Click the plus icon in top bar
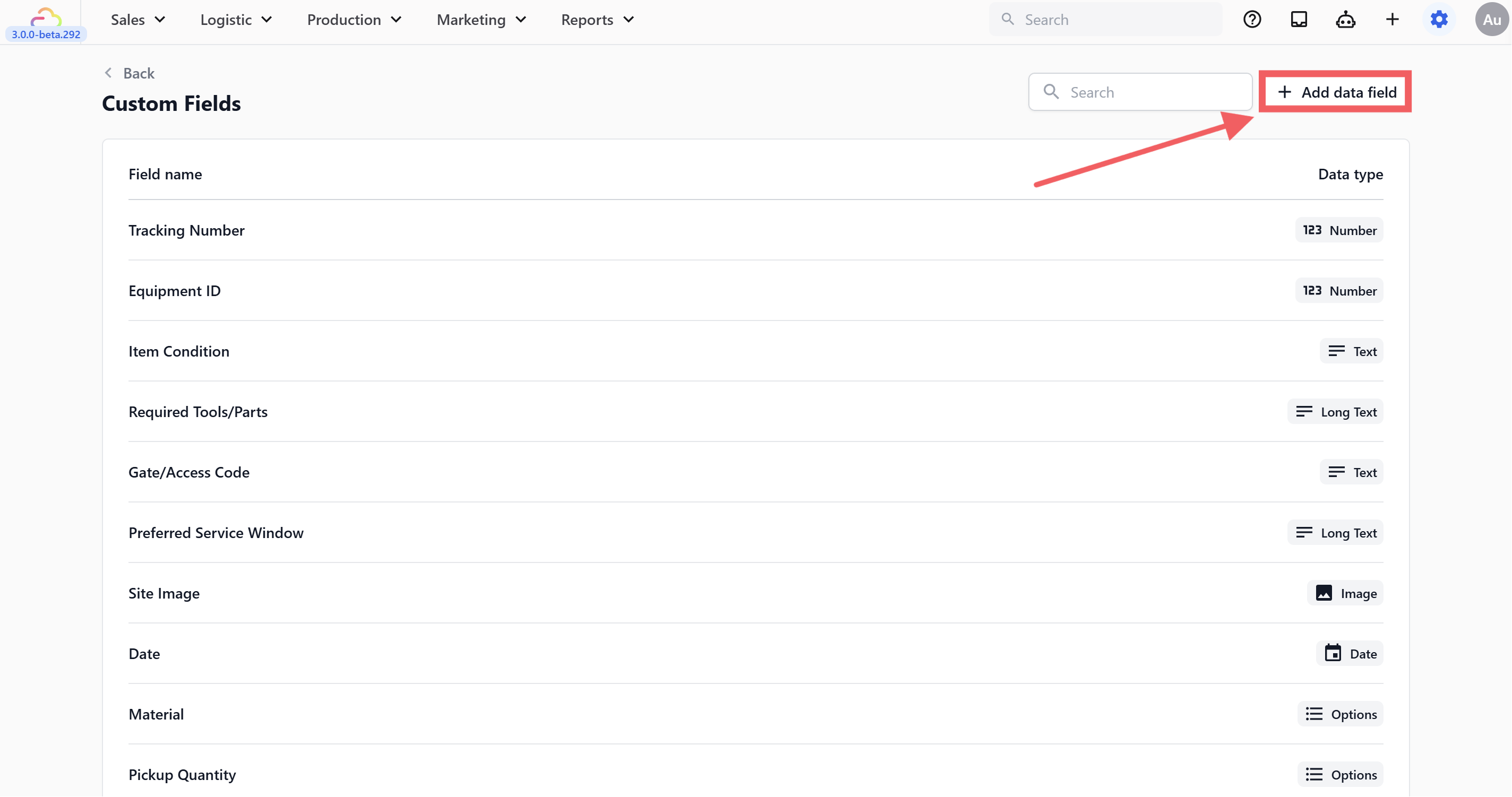The width and height of the screenshot is (1512, 797). point(1392,20)
